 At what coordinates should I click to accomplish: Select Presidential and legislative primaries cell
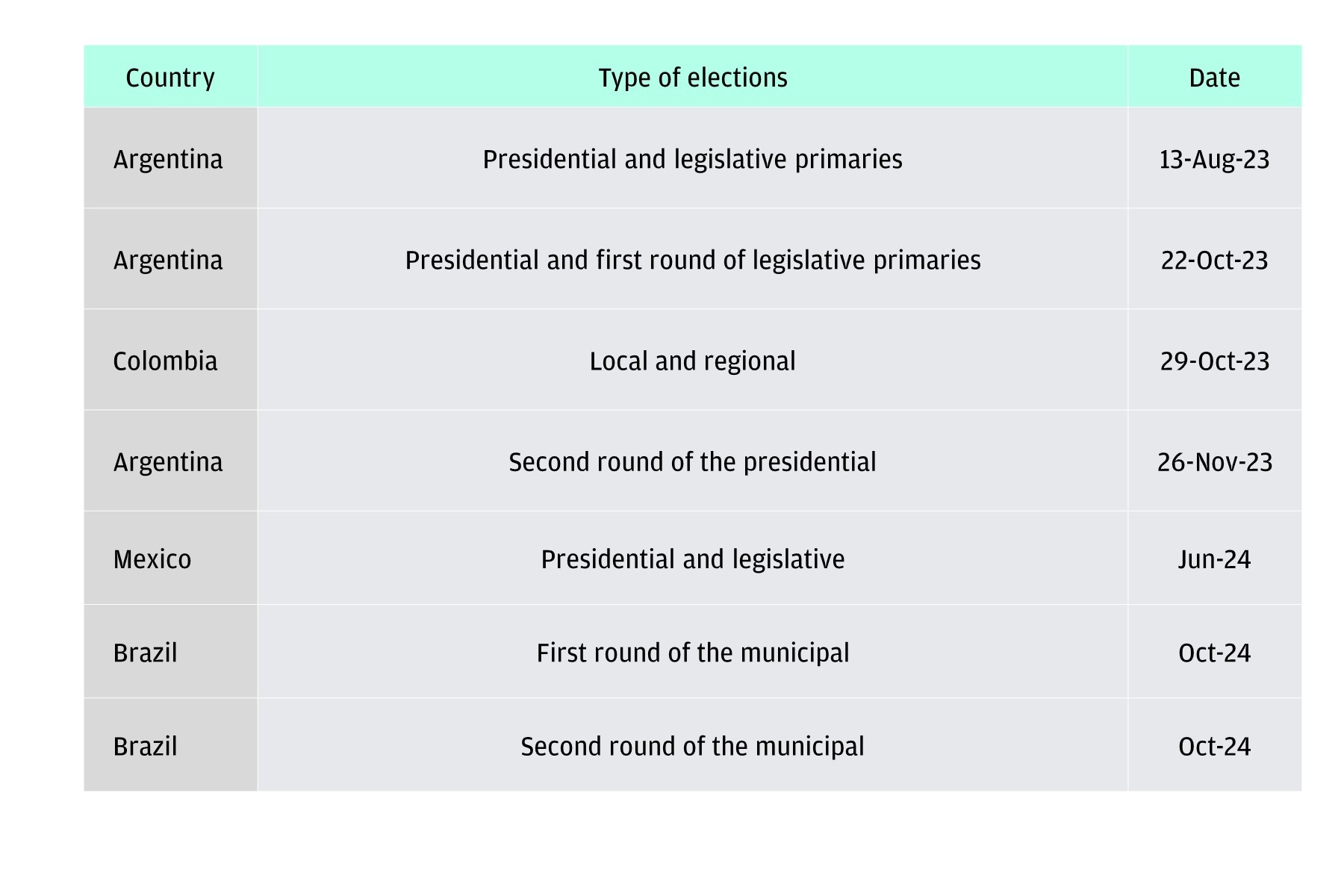click(692, 158)
